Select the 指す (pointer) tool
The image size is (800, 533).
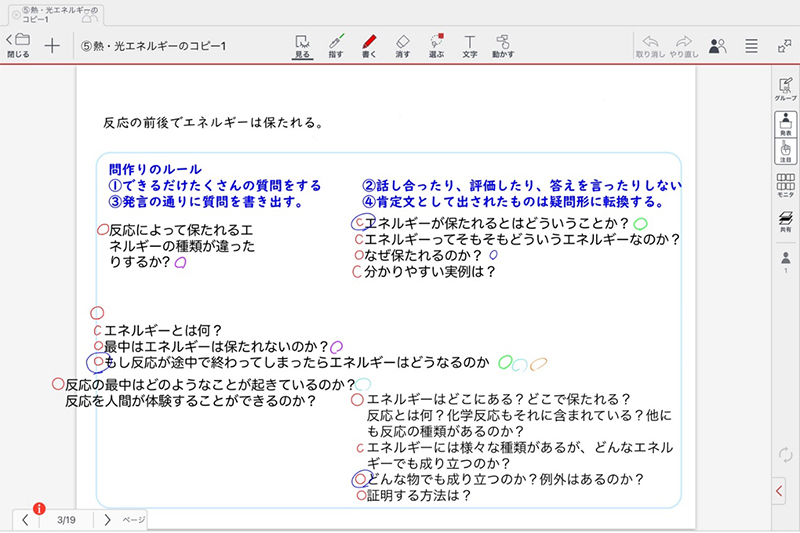(x=335, y=46)
